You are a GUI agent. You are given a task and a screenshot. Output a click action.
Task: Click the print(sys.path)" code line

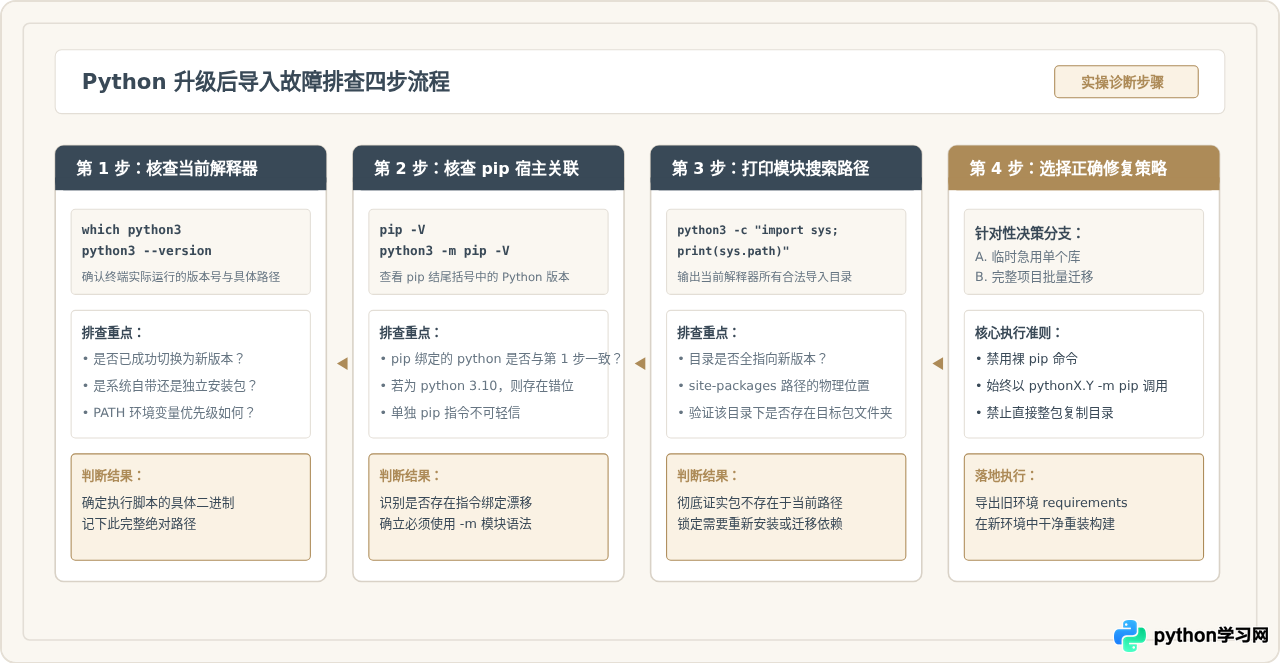coord(733,251)
